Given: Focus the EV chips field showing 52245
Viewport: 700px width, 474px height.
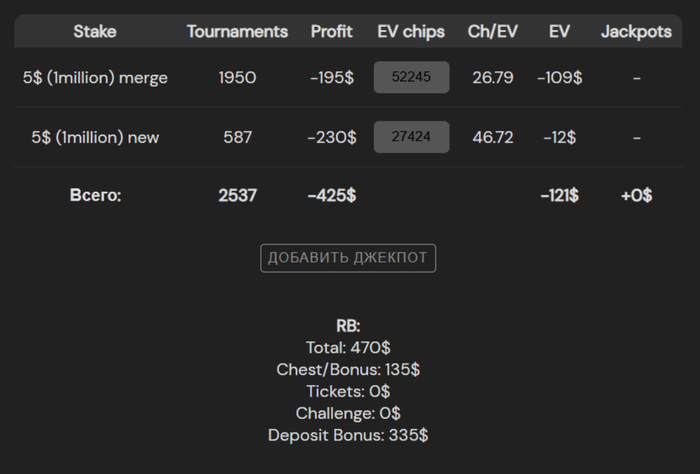Looking at the screenshot, I should [x=411, y=78].
